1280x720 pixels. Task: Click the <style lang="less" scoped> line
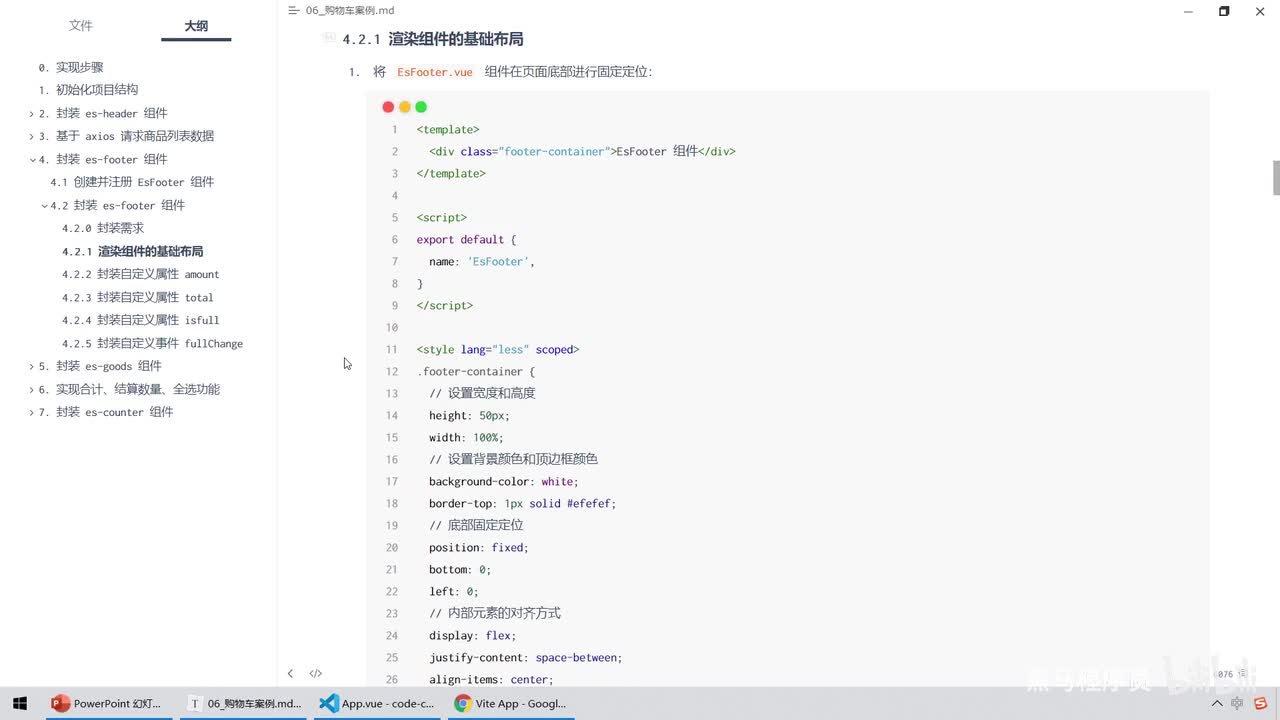pos(498,349)
